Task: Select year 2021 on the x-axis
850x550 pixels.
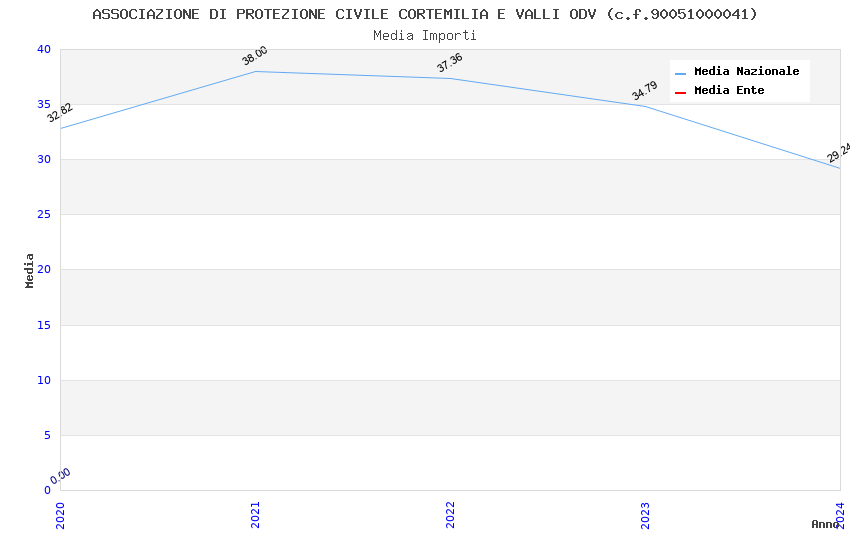Action: click(x=255, y=515)
